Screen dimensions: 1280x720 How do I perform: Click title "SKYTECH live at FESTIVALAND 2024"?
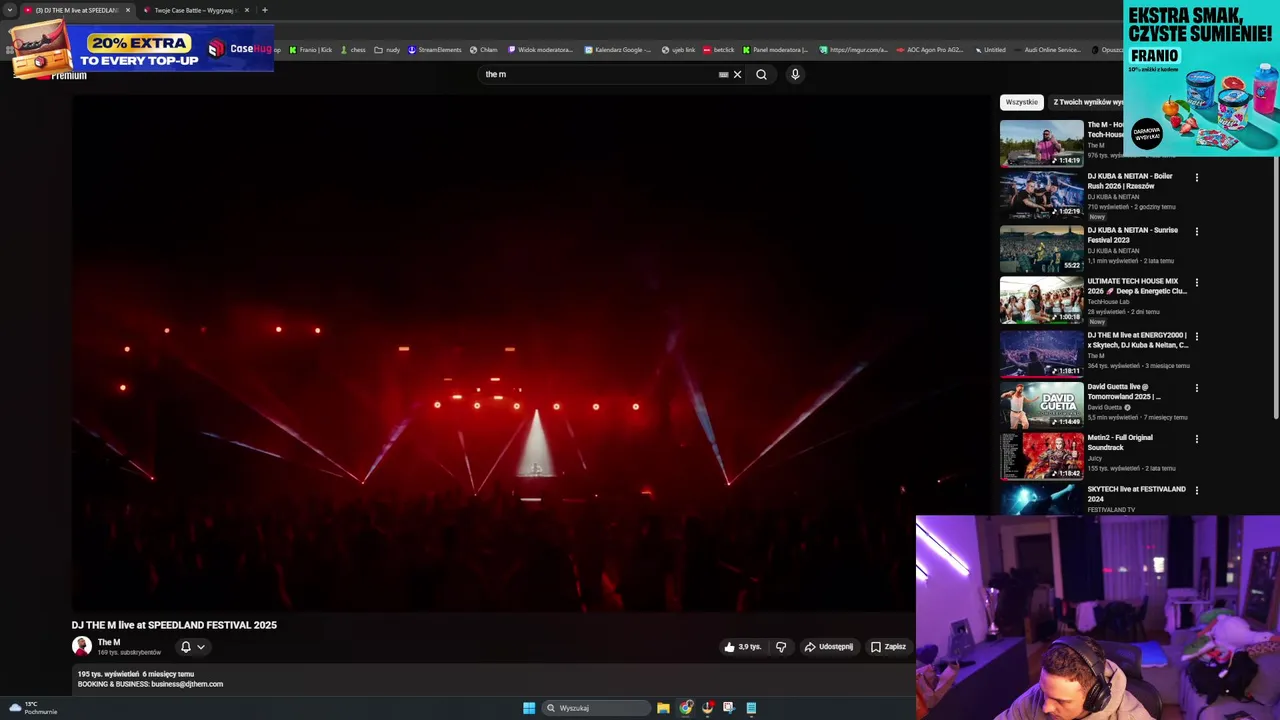[x=1136, y=494]
